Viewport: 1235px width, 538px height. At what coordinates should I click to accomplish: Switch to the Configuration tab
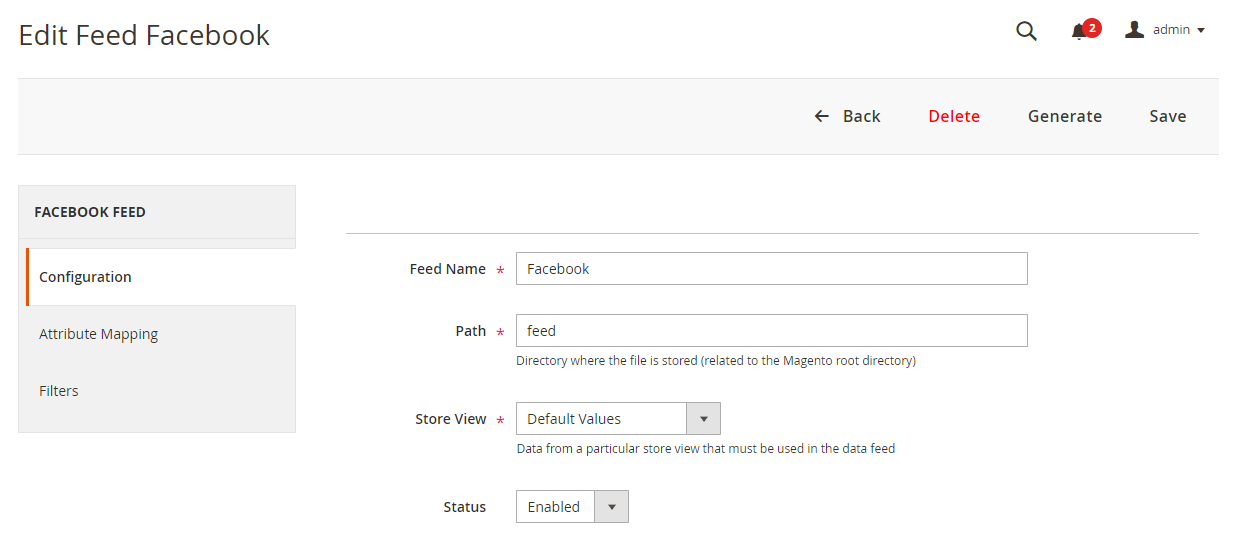point(85,277)
